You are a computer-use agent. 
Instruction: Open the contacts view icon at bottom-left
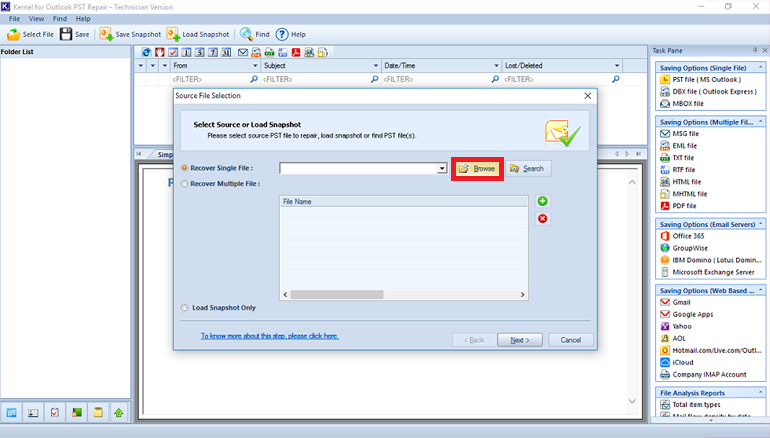(33, 412)
